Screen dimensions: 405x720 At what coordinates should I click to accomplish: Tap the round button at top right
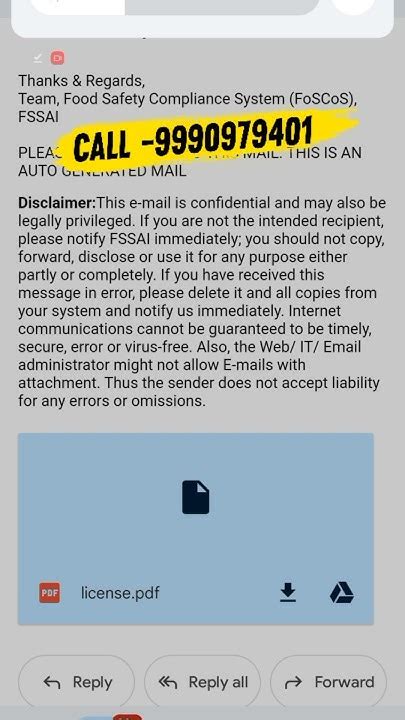tap(353, 6)
